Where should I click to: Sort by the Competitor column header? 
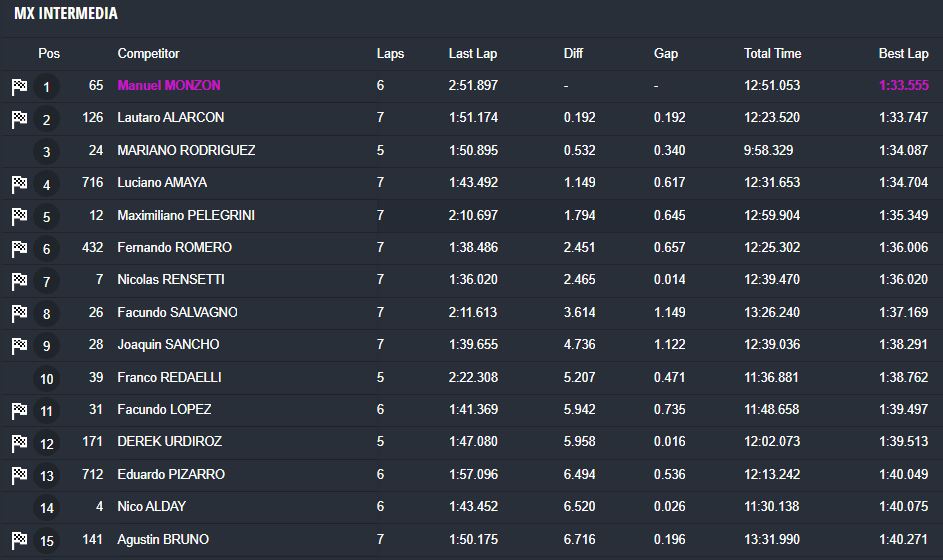[148, 54]
